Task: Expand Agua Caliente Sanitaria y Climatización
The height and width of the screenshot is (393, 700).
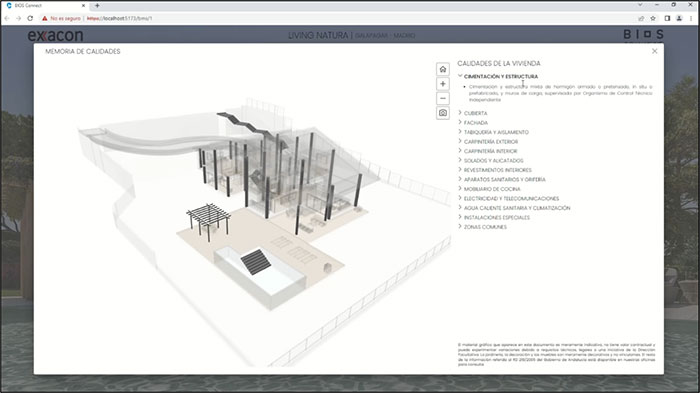Action: coord(514,208)
